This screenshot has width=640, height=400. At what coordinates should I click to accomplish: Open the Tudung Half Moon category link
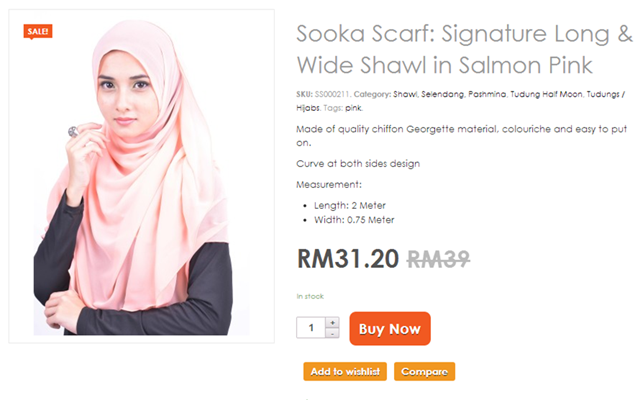(546, 94)
